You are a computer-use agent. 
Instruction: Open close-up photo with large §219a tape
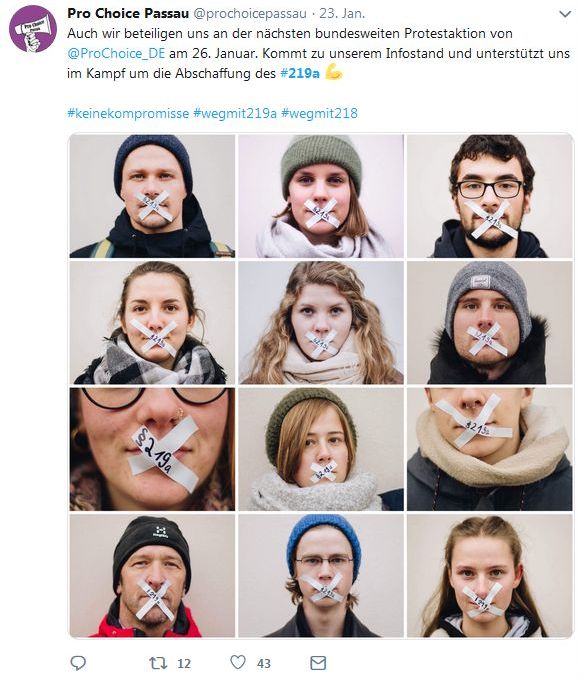click(152, 449)
